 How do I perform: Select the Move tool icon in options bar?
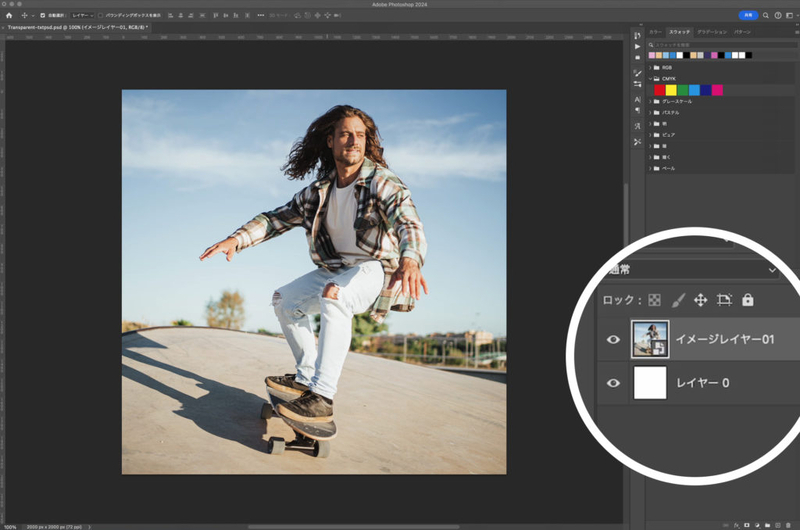pyautogui.click(x=24, y=16)
